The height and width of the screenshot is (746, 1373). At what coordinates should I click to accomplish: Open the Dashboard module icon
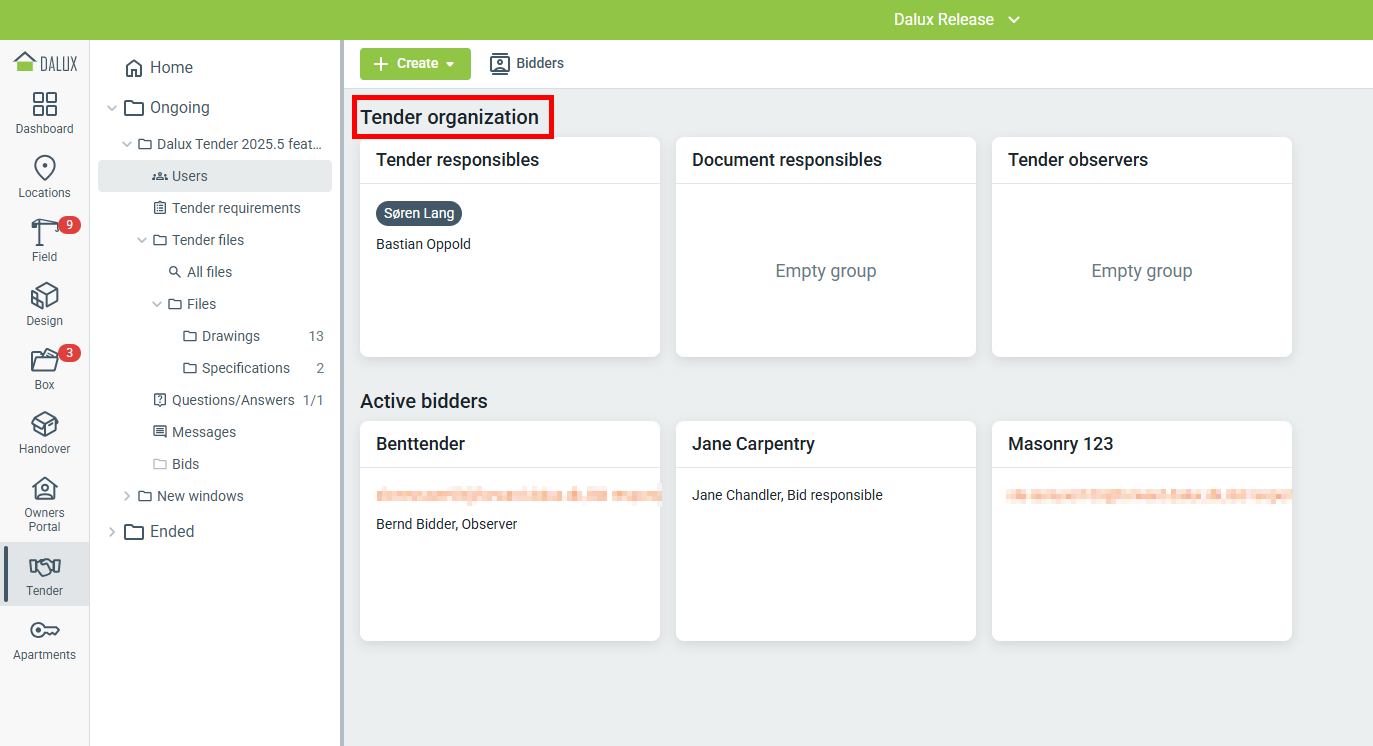[44, 105]
